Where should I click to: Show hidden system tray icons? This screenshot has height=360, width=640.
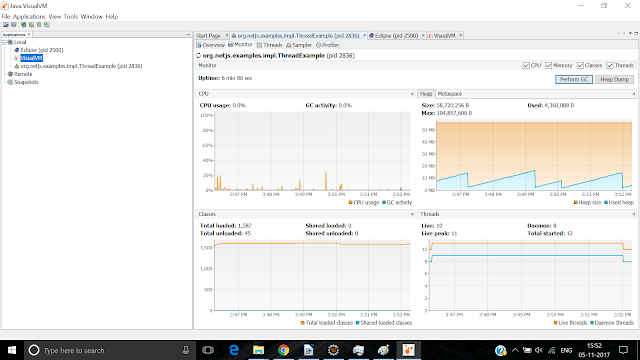pos(515,350)
